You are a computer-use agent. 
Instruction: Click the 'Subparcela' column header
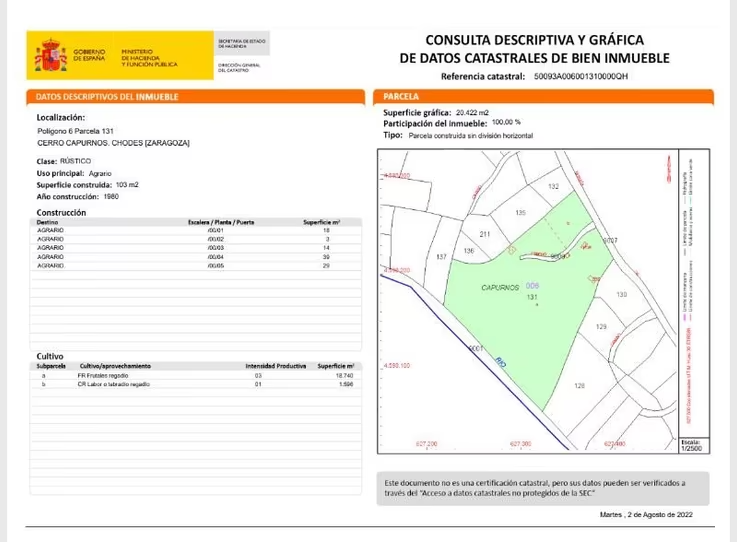tap(51, 366)
